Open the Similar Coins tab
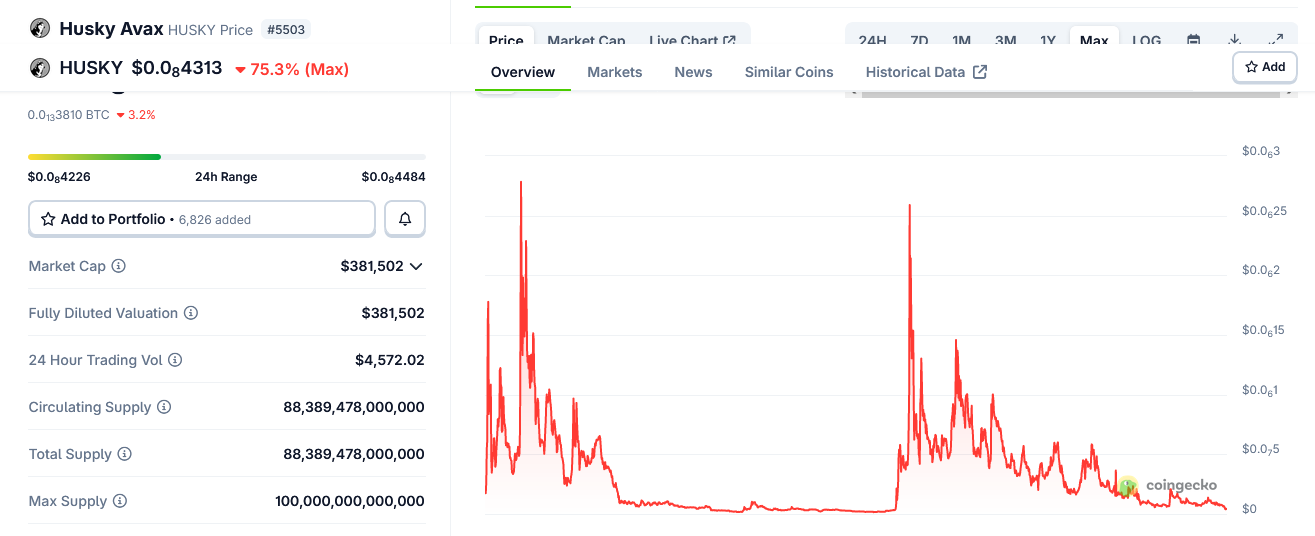 [789, 72]
